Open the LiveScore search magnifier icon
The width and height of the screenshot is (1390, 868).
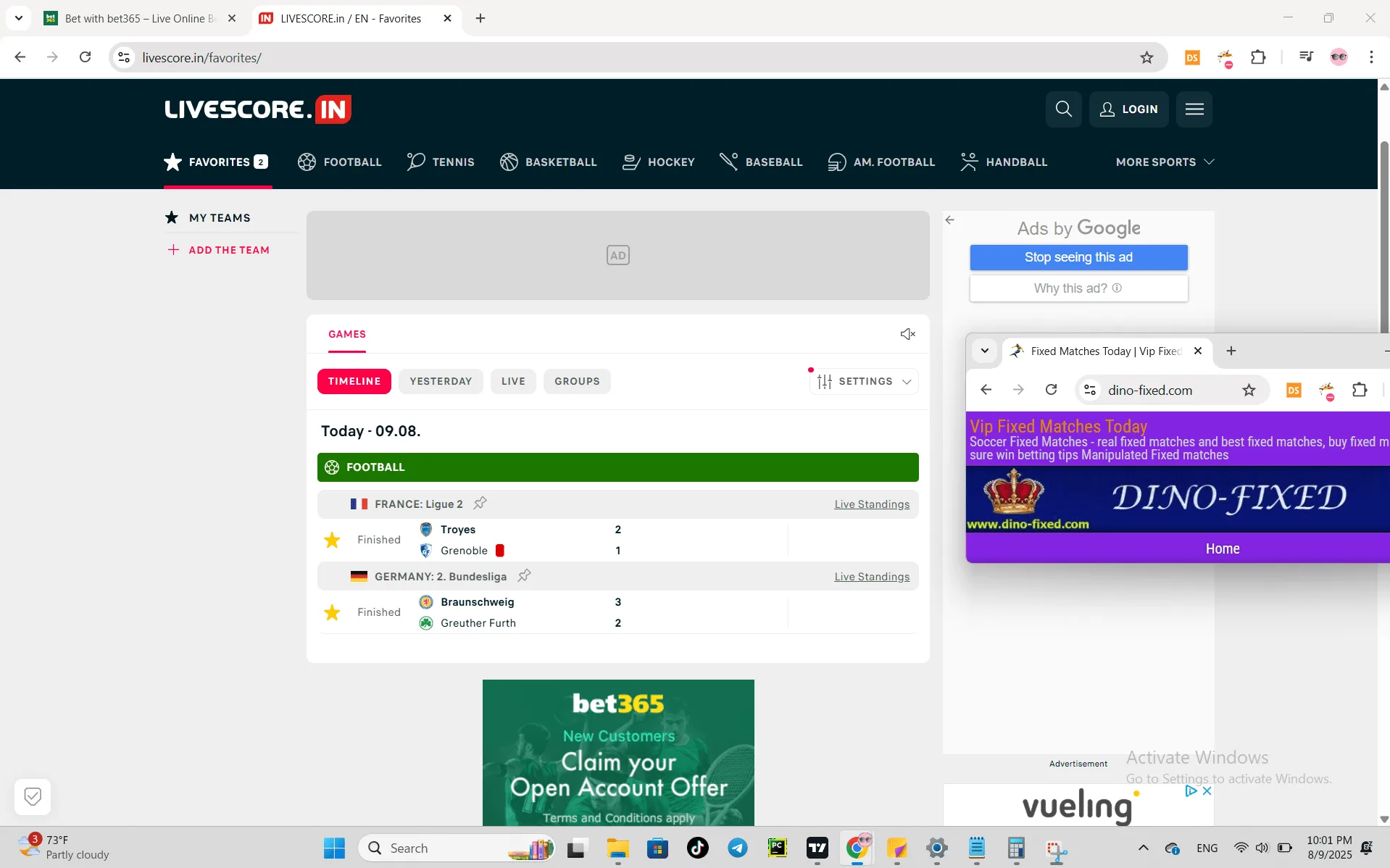[x=1063, y=109]
